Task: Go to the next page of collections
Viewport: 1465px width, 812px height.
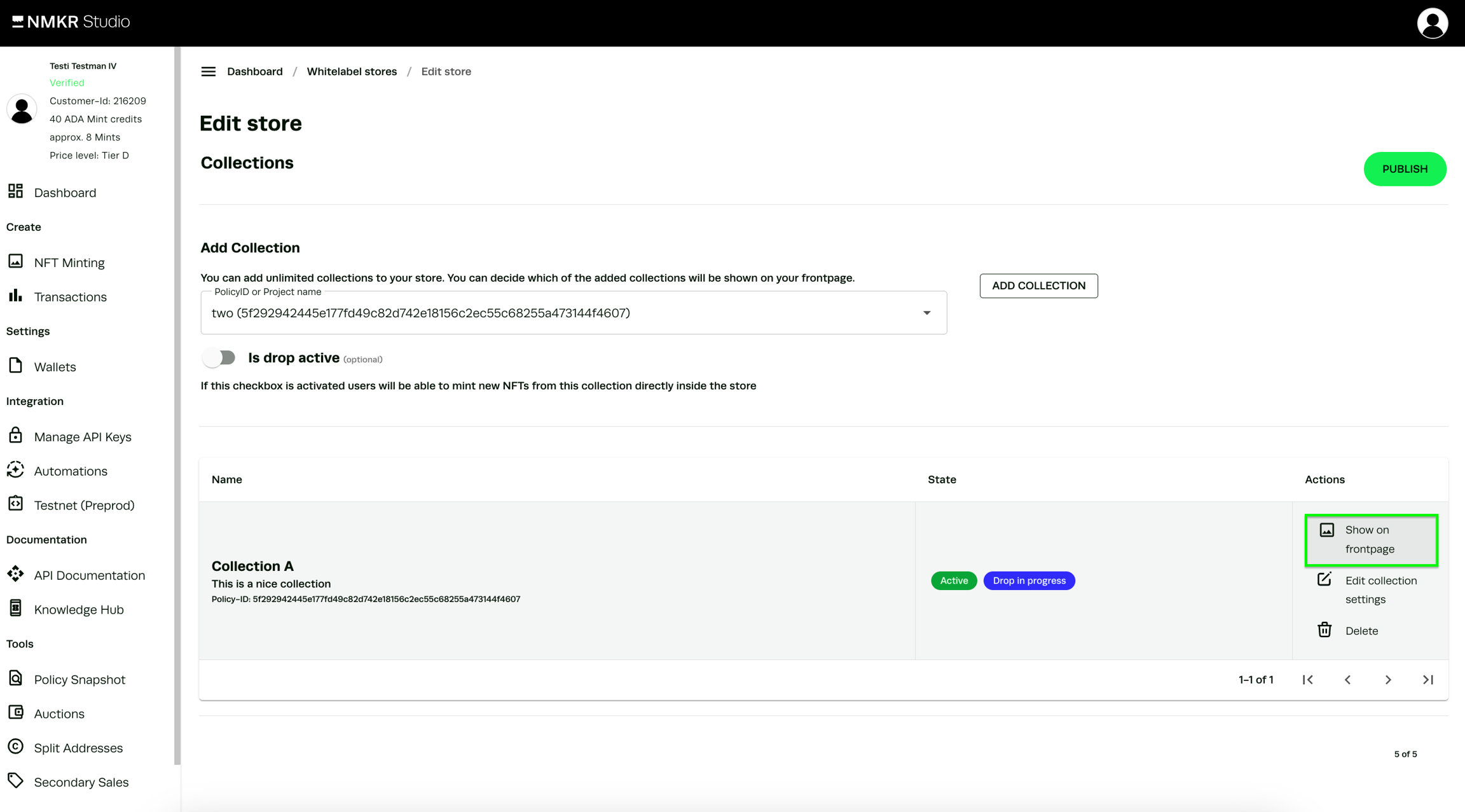Action: (1387, 680)
